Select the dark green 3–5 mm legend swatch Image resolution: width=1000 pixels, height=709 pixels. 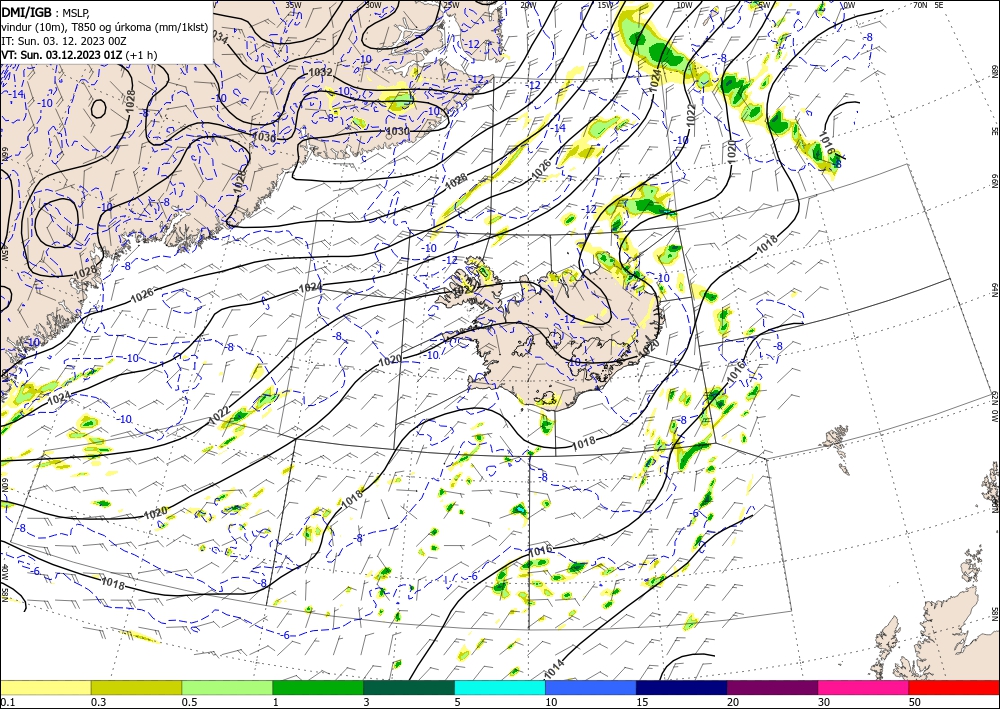point(409,687)
